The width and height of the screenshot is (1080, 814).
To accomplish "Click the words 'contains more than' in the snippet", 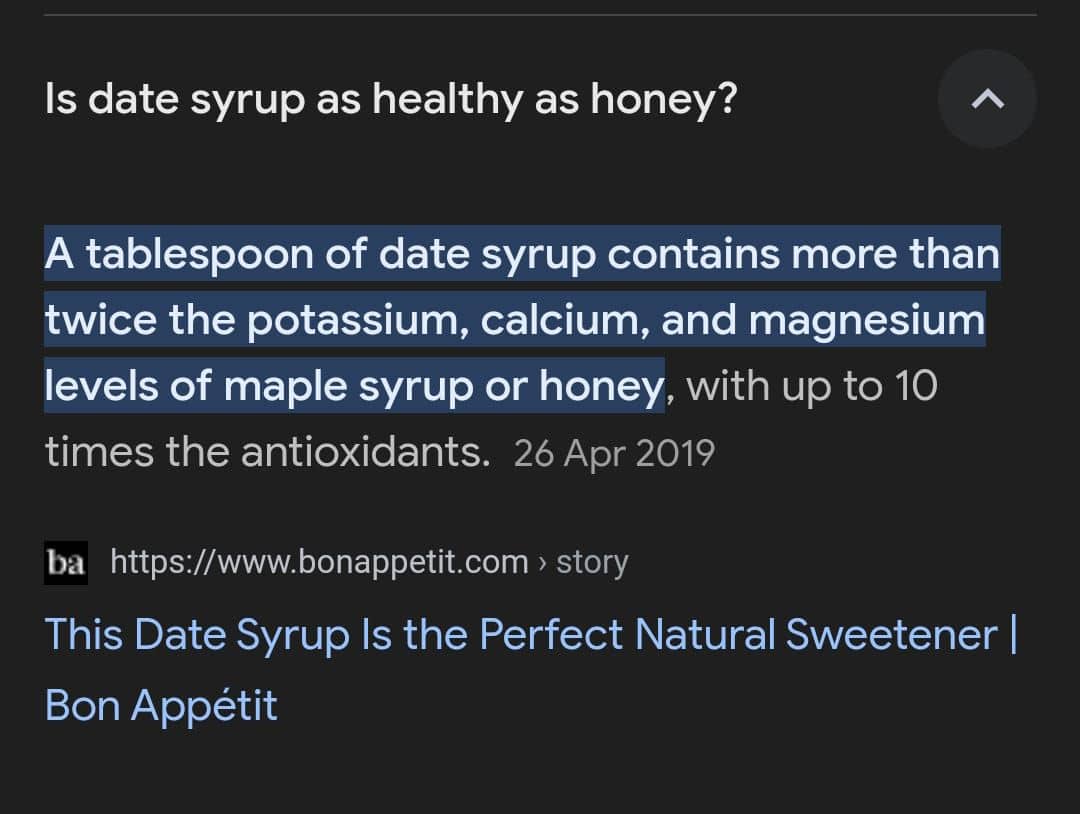I will (803, 254).
